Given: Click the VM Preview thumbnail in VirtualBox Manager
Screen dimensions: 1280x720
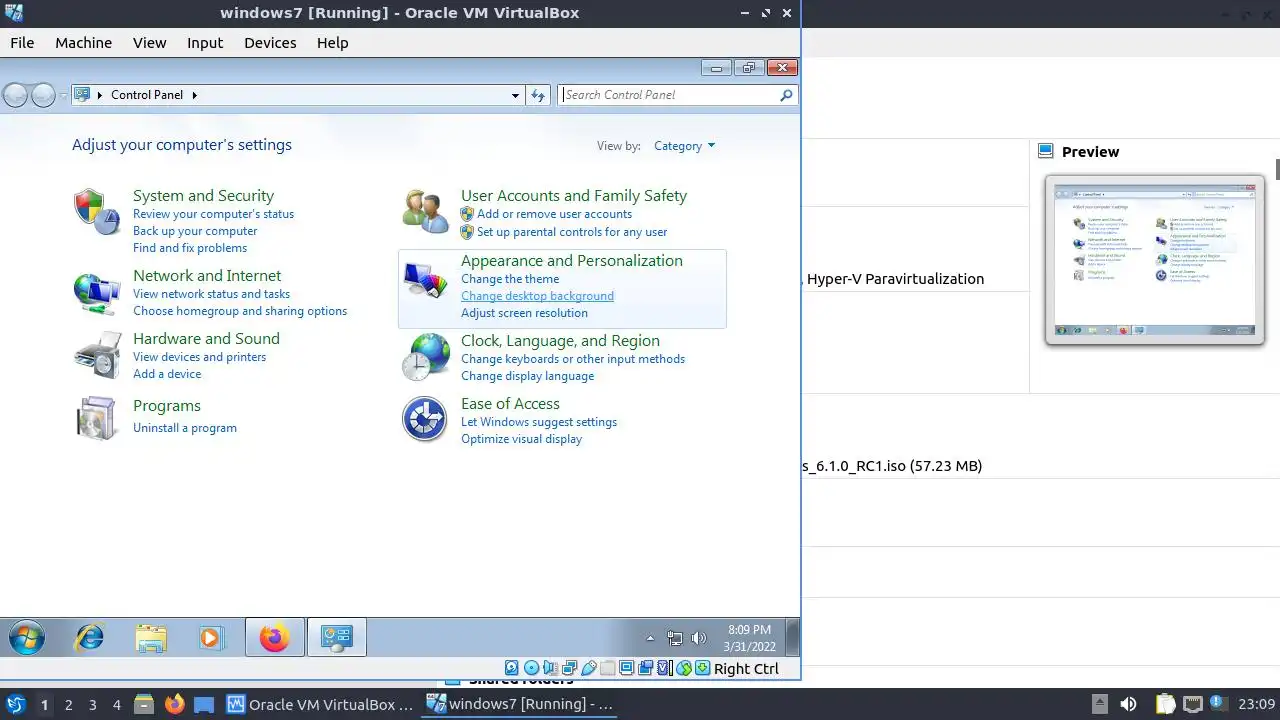Looking at the screenshot, I should [1155, 260].
